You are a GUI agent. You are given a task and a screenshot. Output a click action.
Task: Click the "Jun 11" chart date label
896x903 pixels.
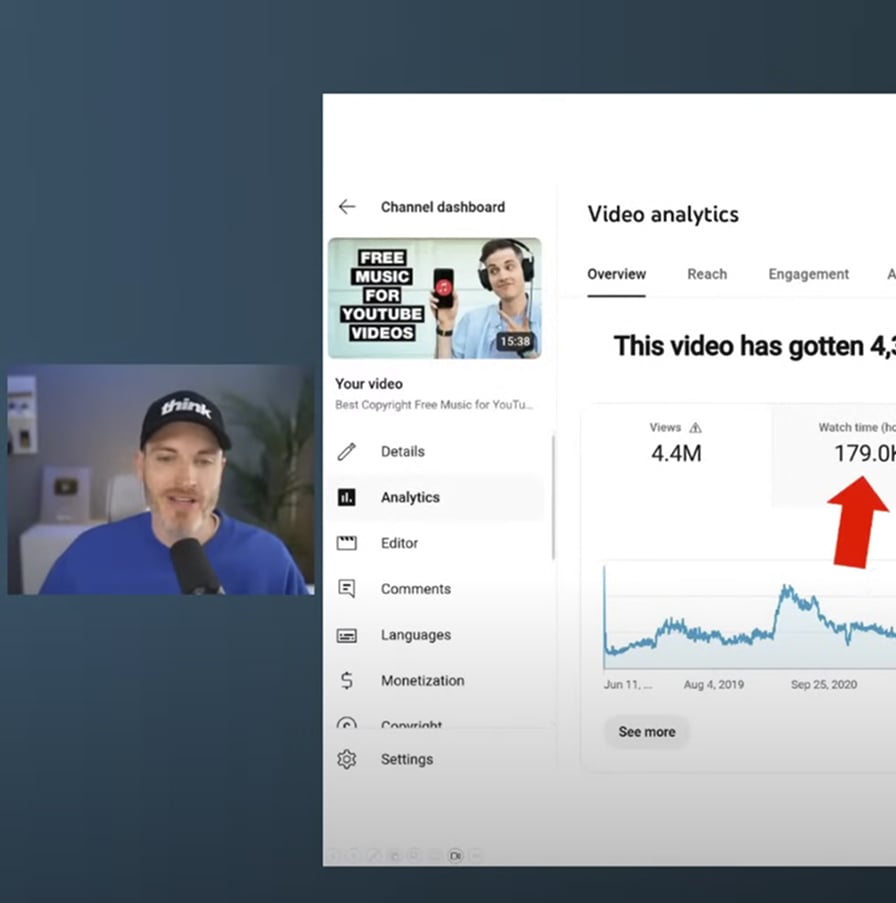628,685
